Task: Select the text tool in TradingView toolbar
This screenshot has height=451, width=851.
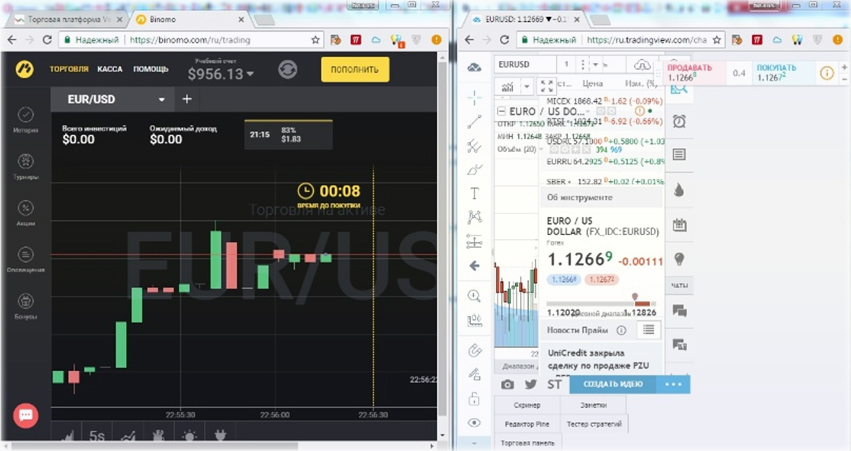Action: (x=474, y=193)
